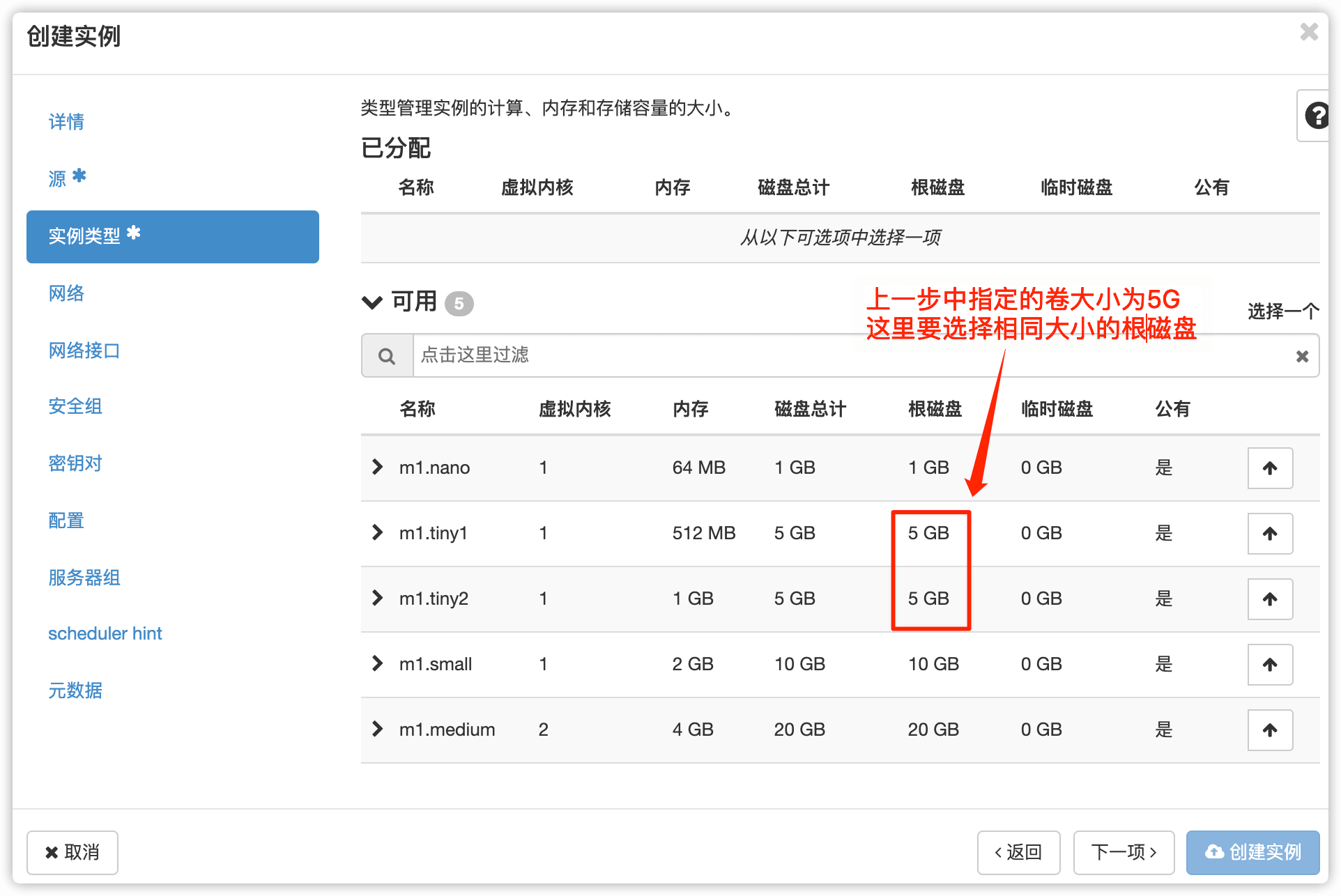Go to the 元数据 step
This screenshot has width=1341, height=896.
pos(75,690)
